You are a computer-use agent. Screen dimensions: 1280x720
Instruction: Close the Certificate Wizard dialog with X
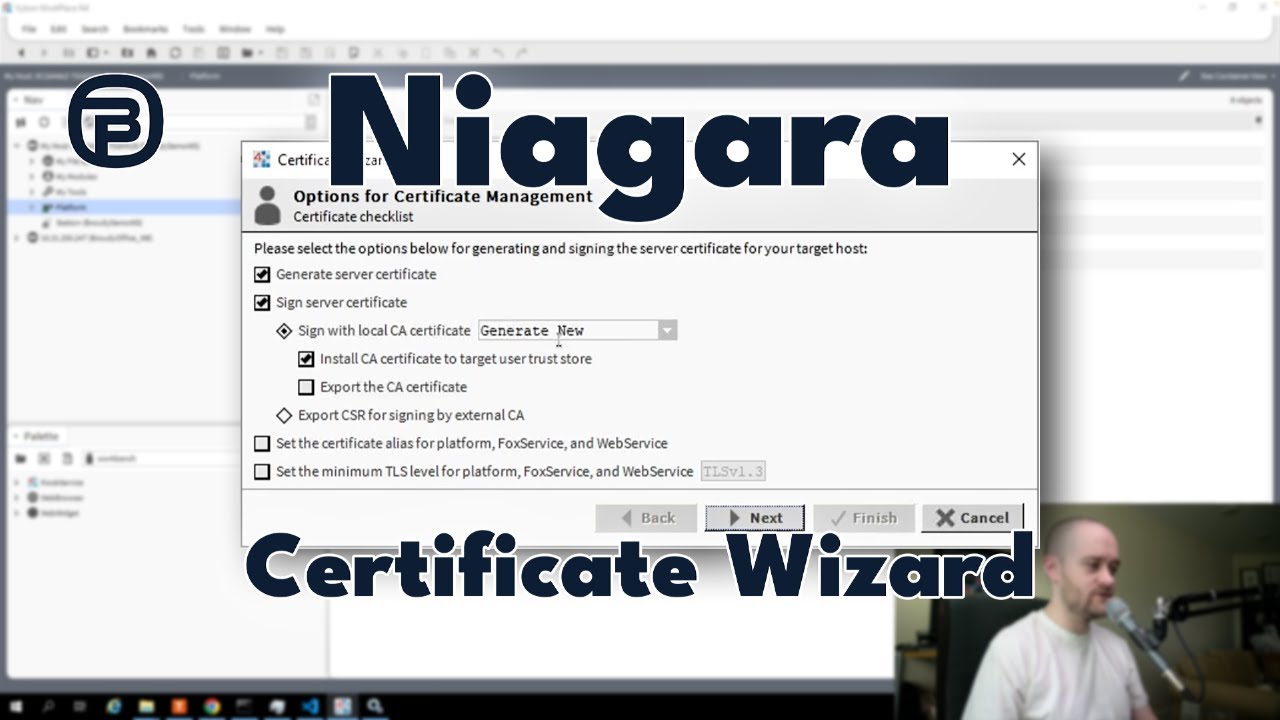click(1018, 159)
